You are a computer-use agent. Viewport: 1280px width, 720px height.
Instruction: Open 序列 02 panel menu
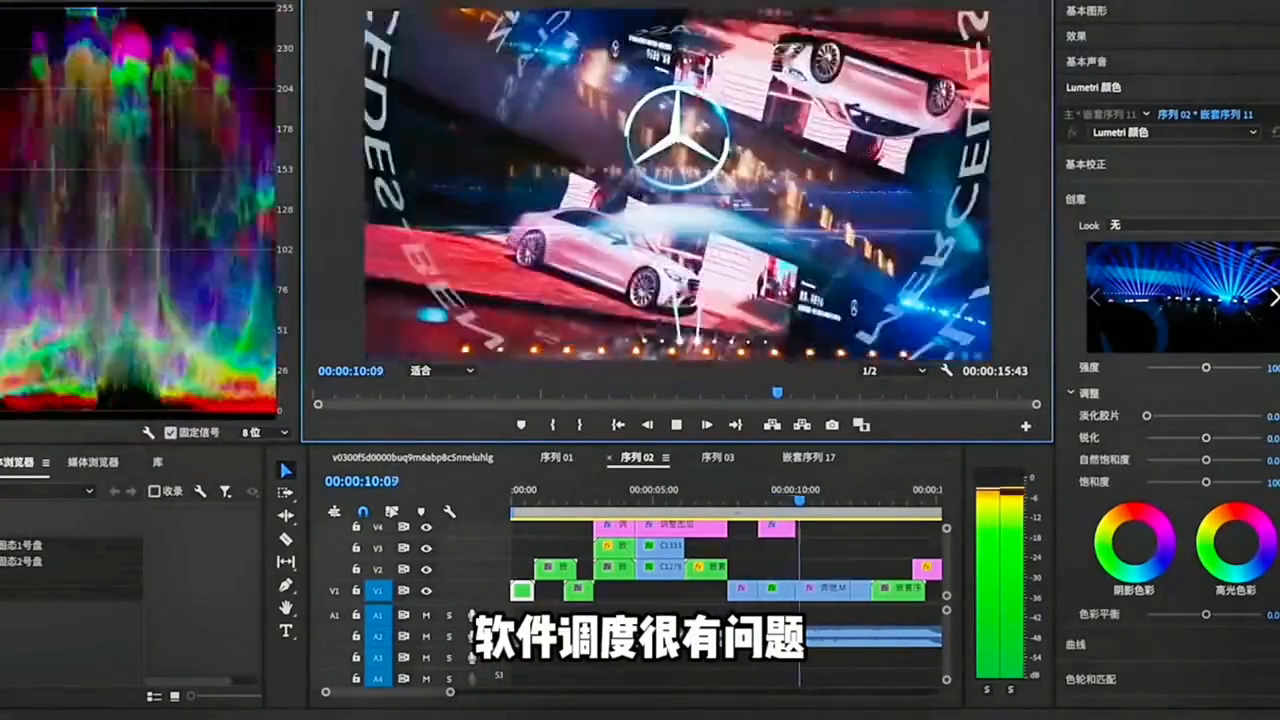666,458
